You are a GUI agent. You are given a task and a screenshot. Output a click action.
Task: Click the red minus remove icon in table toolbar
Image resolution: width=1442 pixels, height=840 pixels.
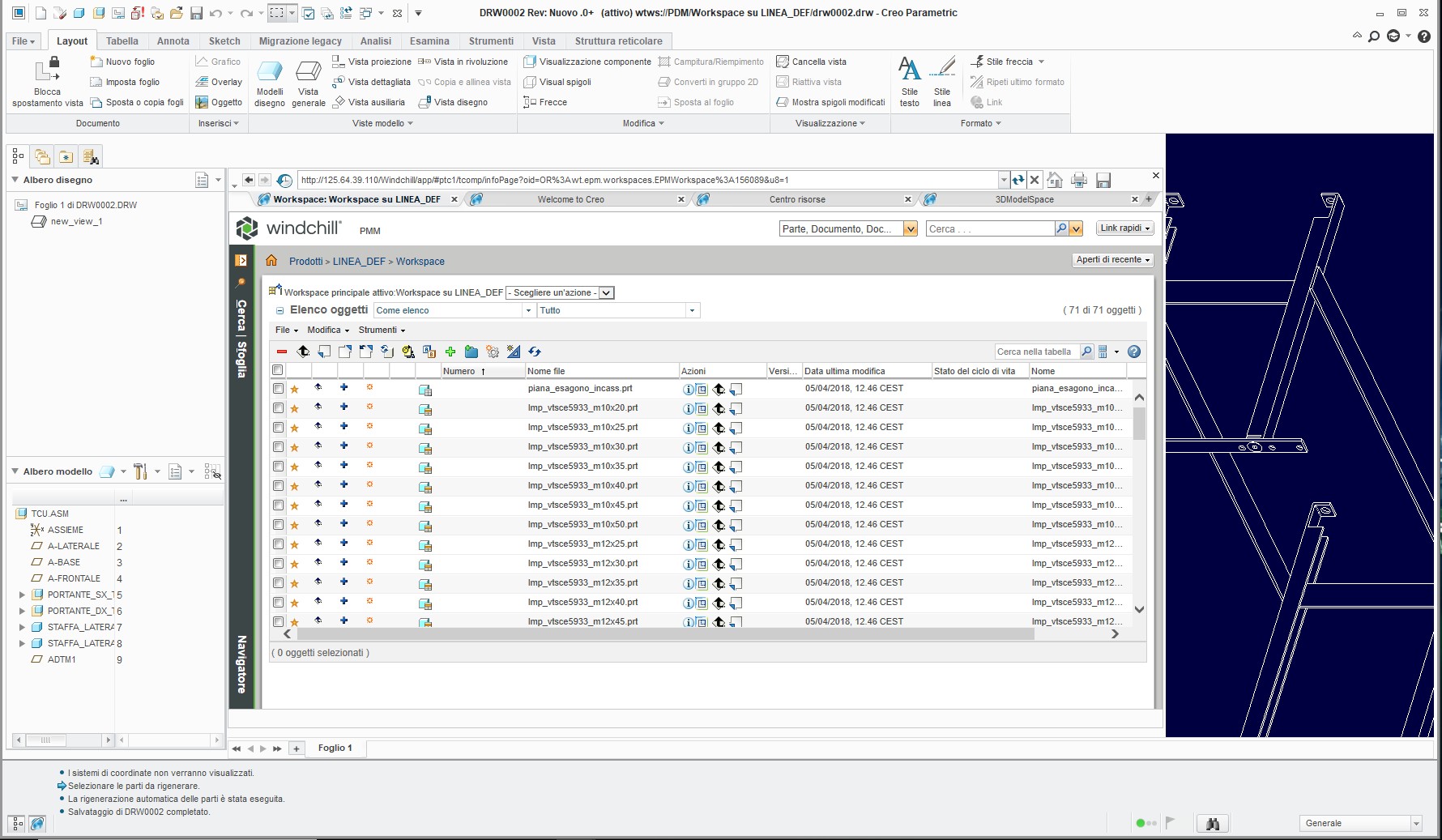point(282,352)
